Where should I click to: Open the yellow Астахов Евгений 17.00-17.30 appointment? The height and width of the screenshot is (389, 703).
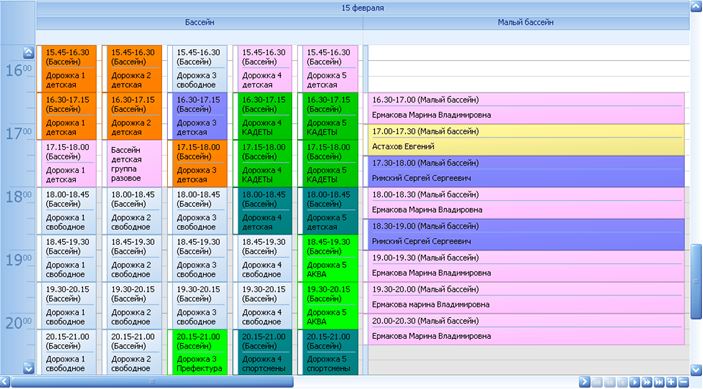pyautogui.click(x=526, y=140)
